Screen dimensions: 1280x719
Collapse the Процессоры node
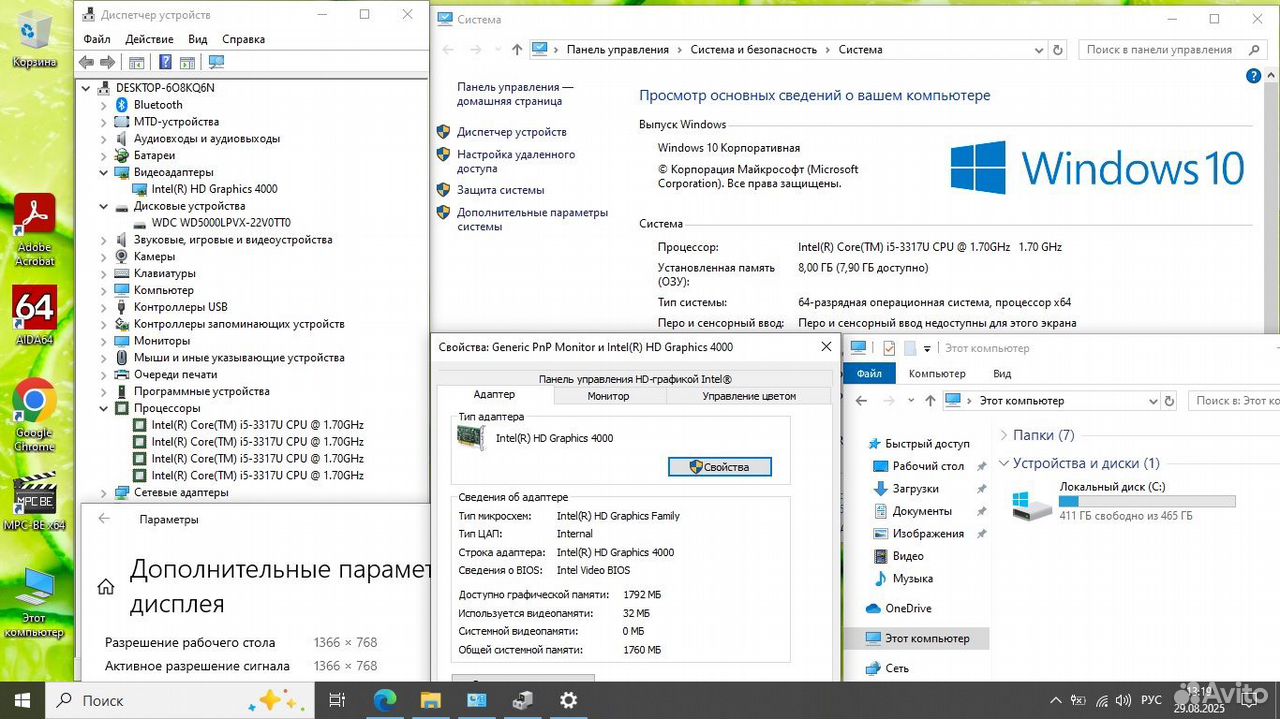pyautogui.click(x=104, y=408)
